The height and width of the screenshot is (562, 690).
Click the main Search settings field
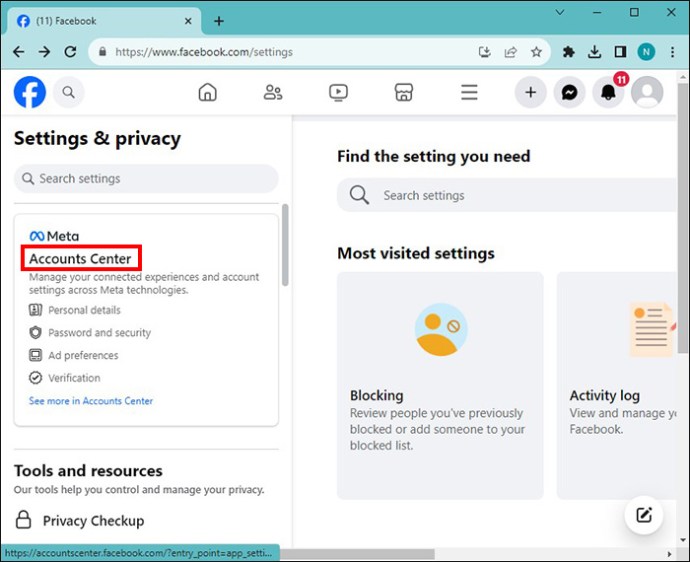point(506,195)
